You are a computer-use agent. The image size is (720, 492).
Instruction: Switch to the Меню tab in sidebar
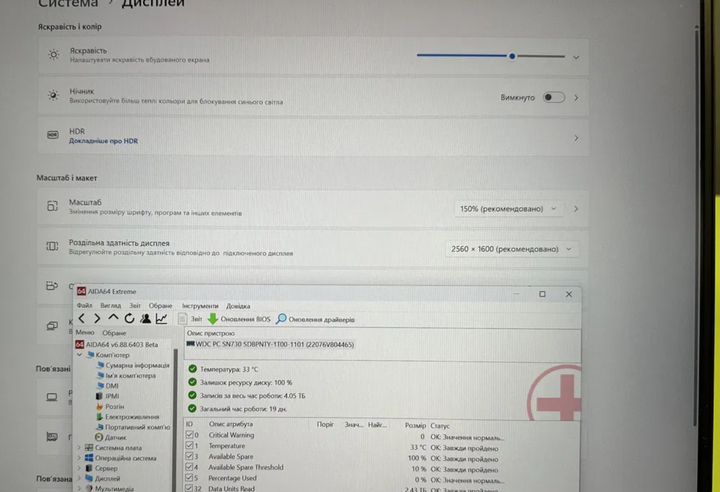point(85,332)
